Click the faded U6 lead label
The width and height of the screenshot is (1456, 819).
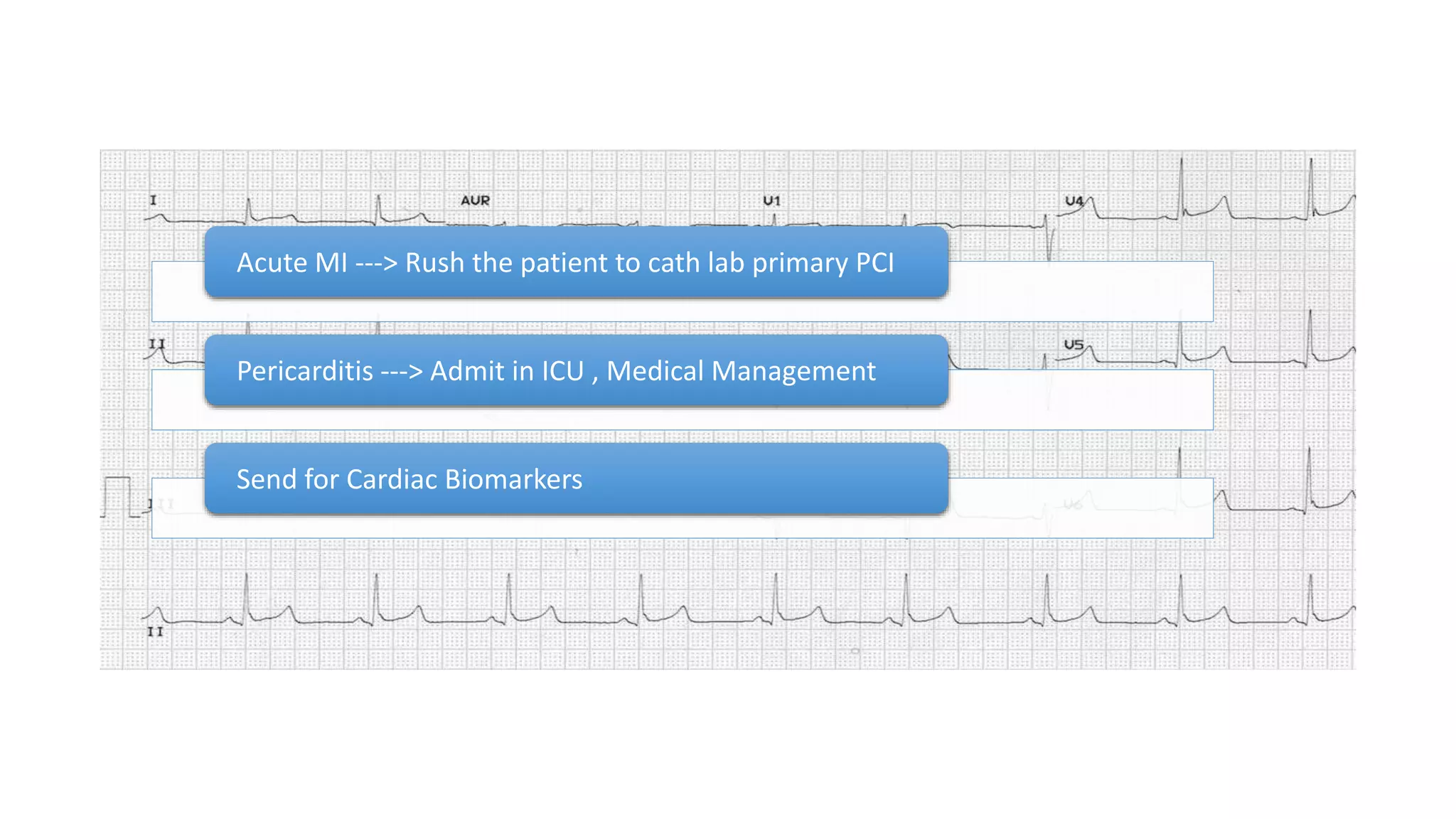point(1072,504)
